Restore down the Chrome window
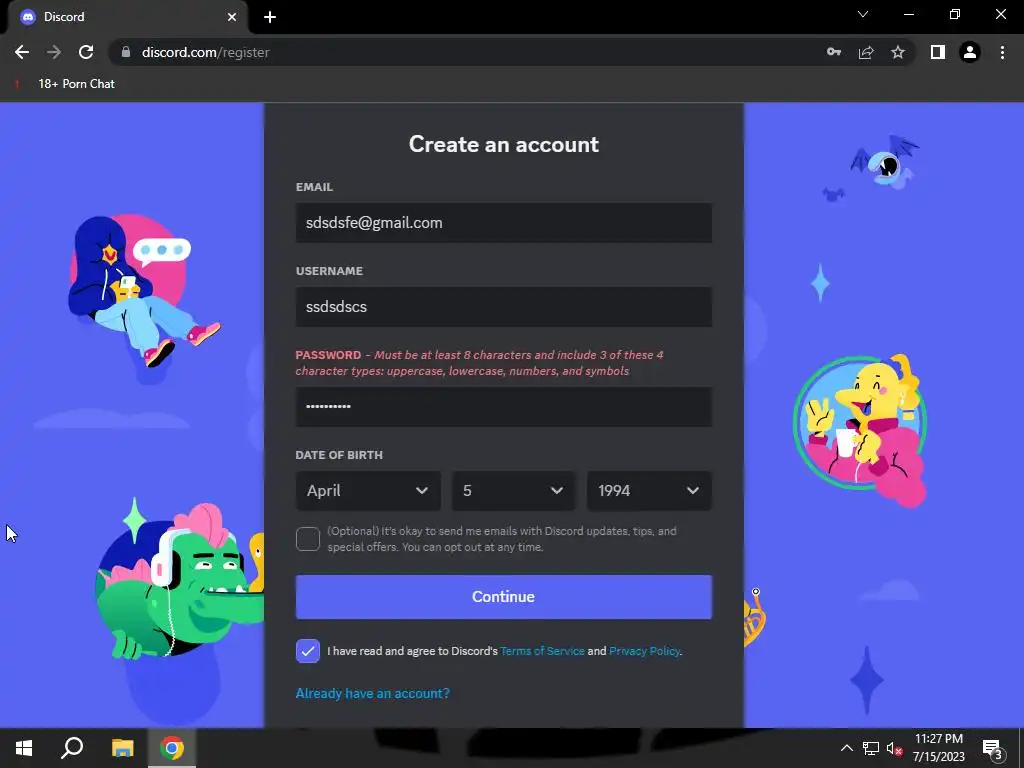The image size is (1024, 768). (x=955, y=14)
